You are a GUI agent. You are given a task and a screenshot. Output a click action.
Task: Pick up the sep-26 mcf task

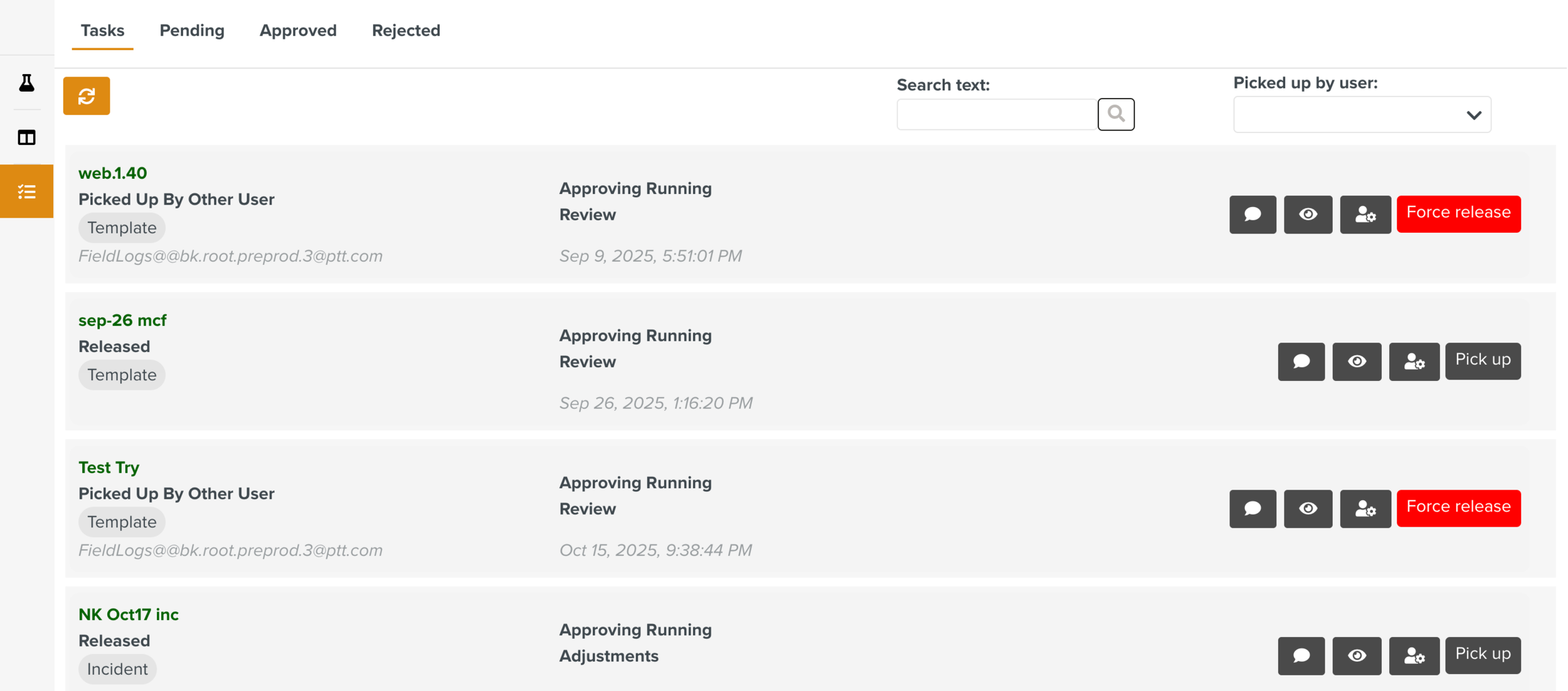coord(1483,361)
